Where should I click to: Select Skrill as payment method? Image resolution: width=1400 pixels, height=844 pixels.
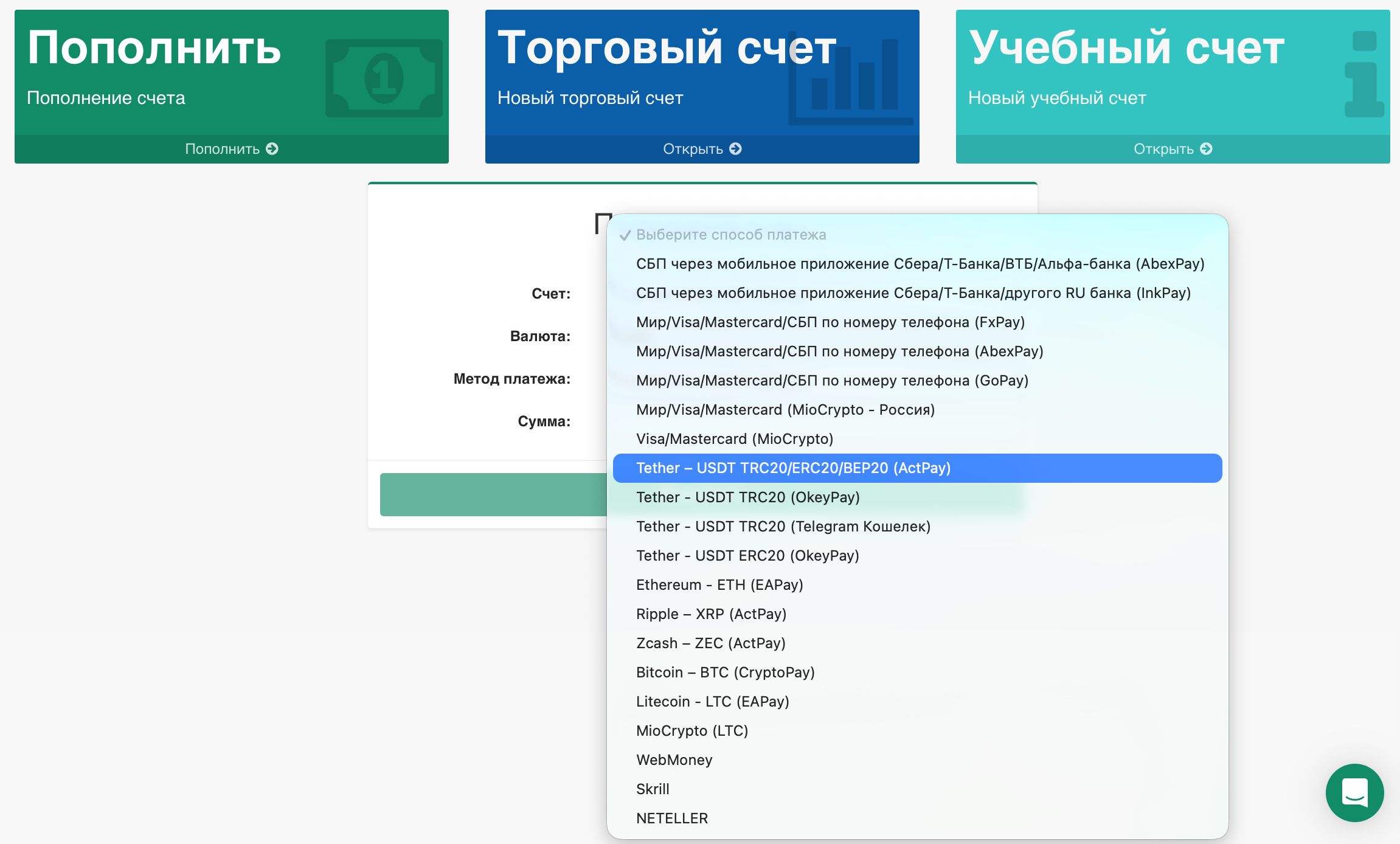click(x=653, y=789)
